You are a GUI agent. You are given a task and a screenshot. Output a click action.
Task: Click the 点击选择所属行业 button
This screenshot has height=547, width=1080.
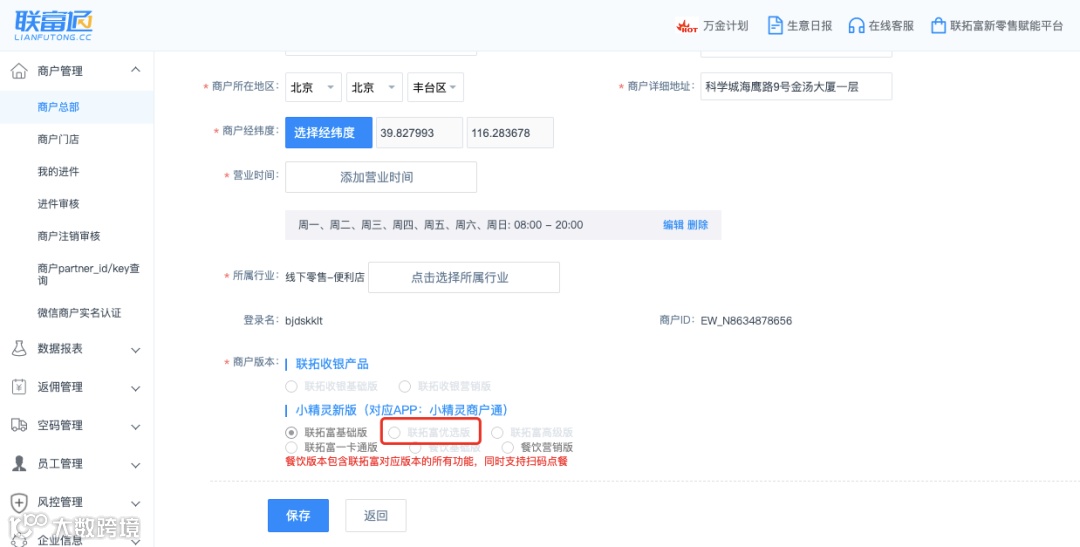(x=464, y=278)
